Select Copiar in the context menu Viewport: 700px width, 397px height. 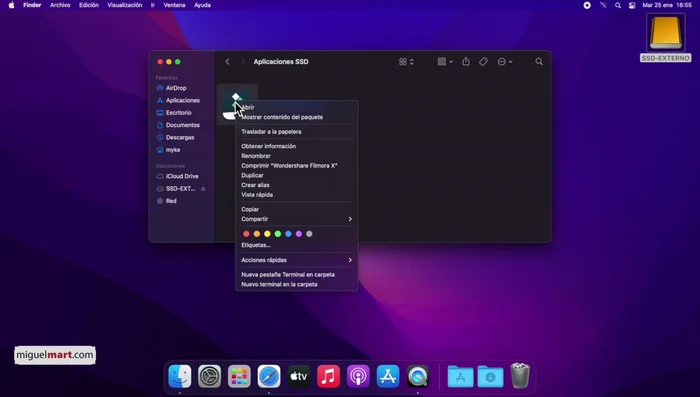click(x=296, y=209)
